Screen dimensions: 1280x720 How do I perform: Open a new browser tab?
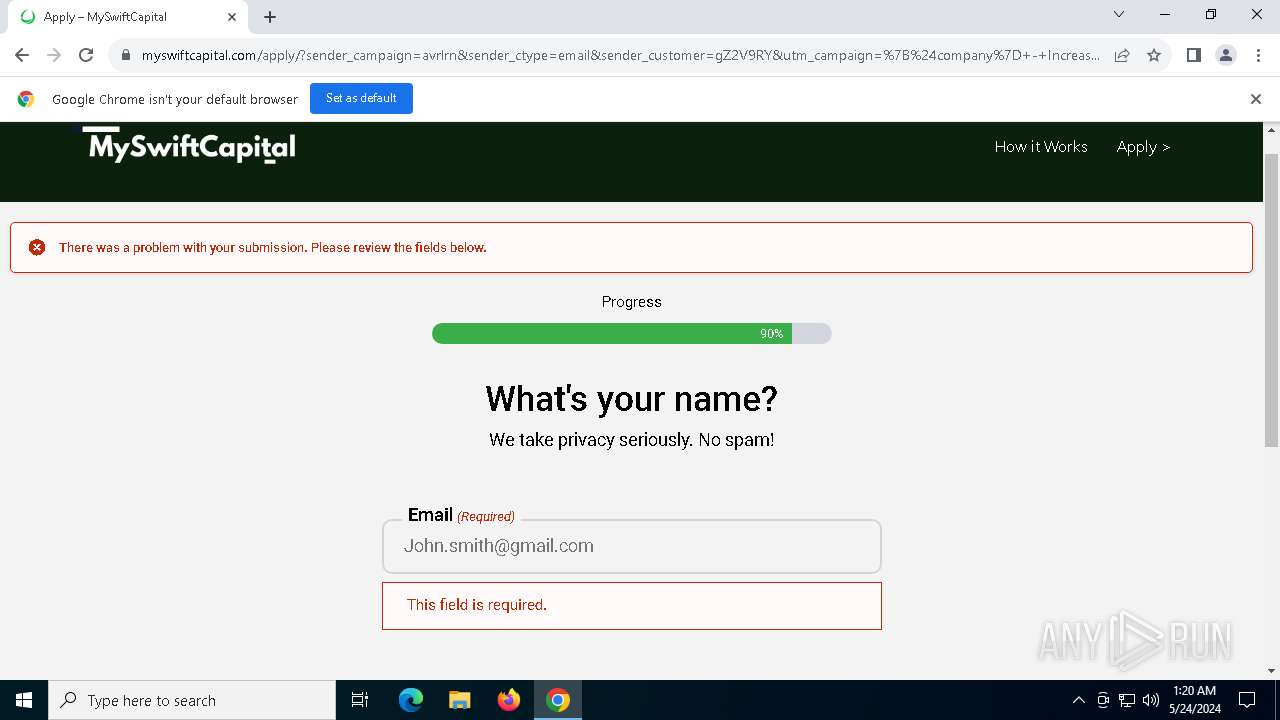pos(270,17)
